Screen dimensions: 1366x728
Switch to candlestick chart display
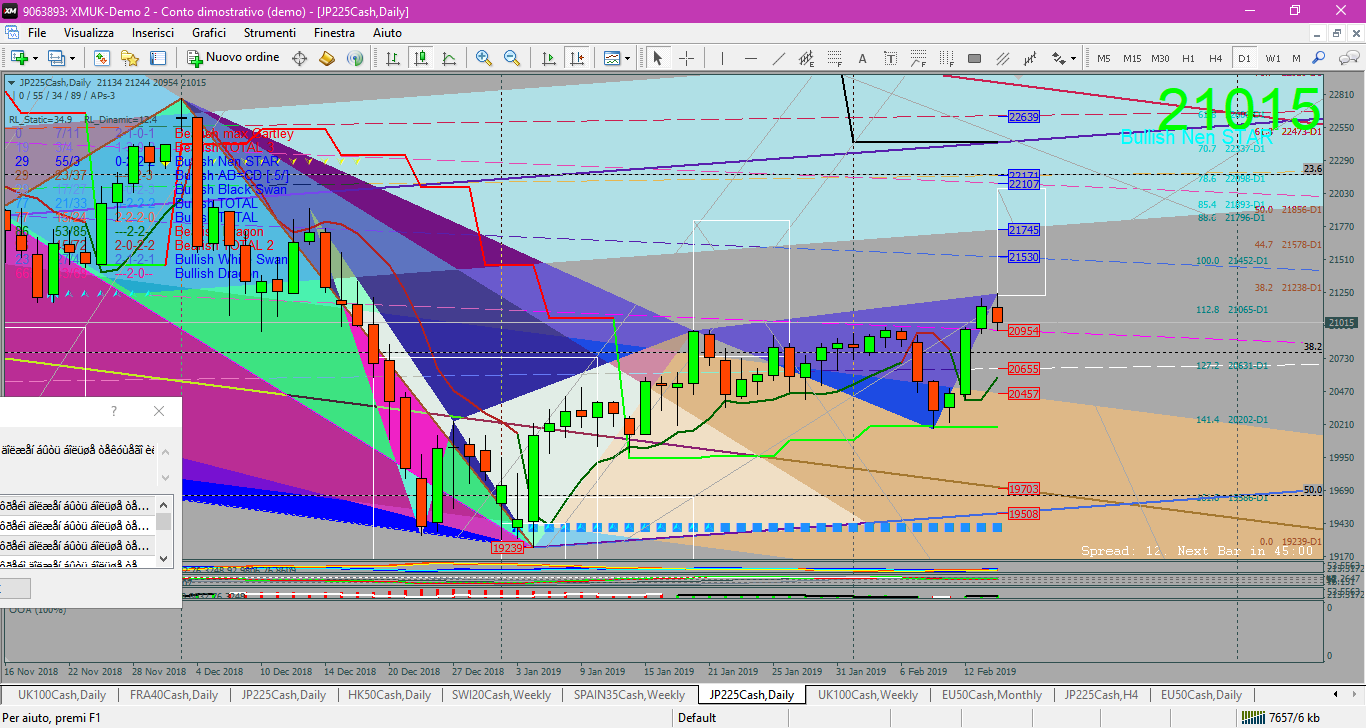tap(420, 58)
